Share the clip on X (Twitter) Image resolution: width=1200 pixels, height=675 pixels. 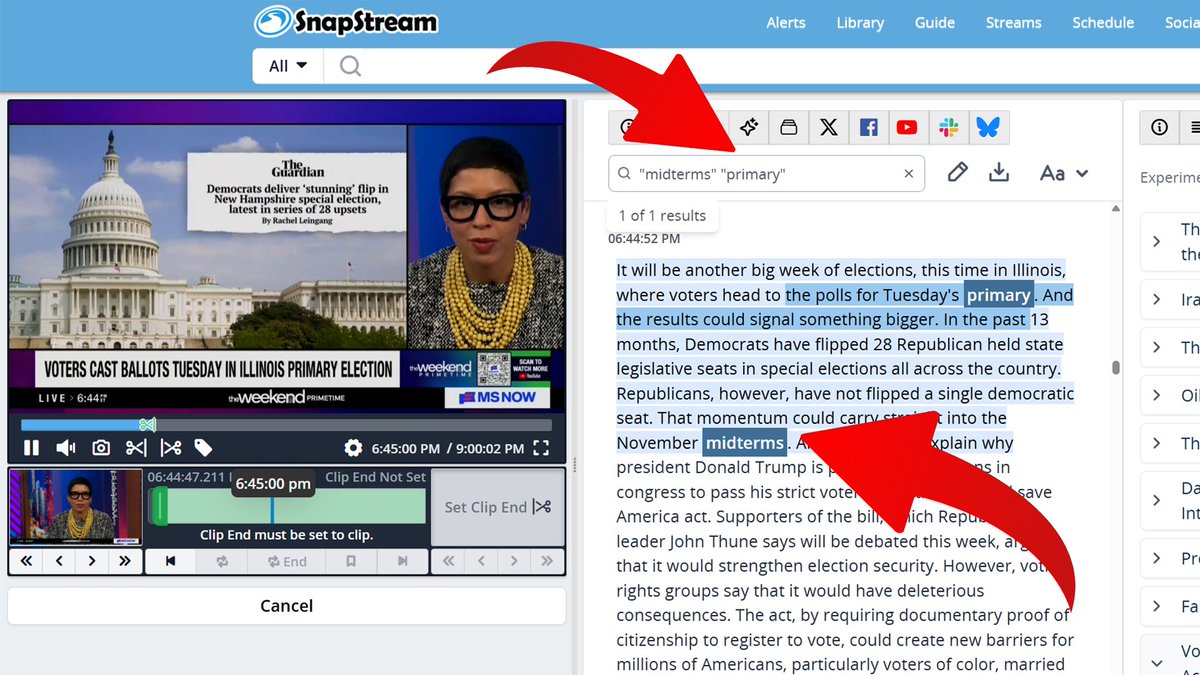(828, 127)
